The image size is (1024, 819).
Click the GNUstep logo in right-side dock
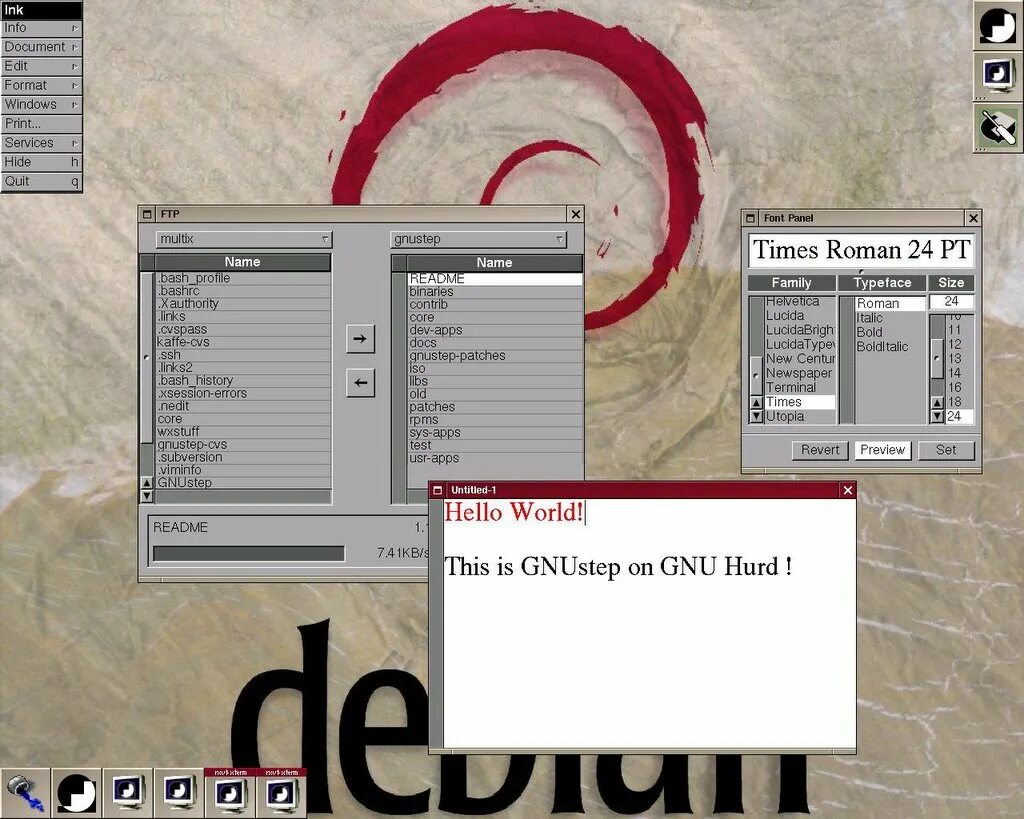pos(997,26)
